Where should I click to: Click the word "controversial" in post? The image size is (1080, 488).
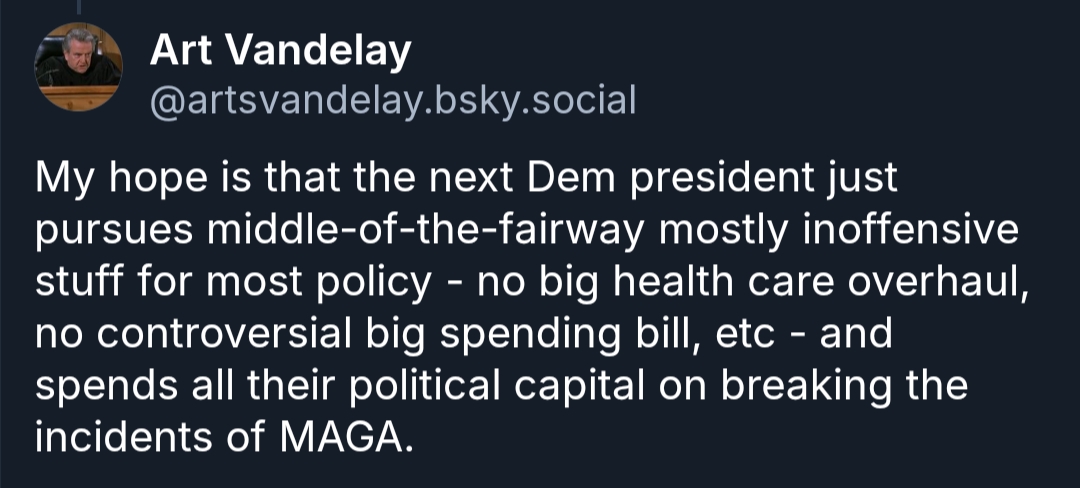(218, 334)
